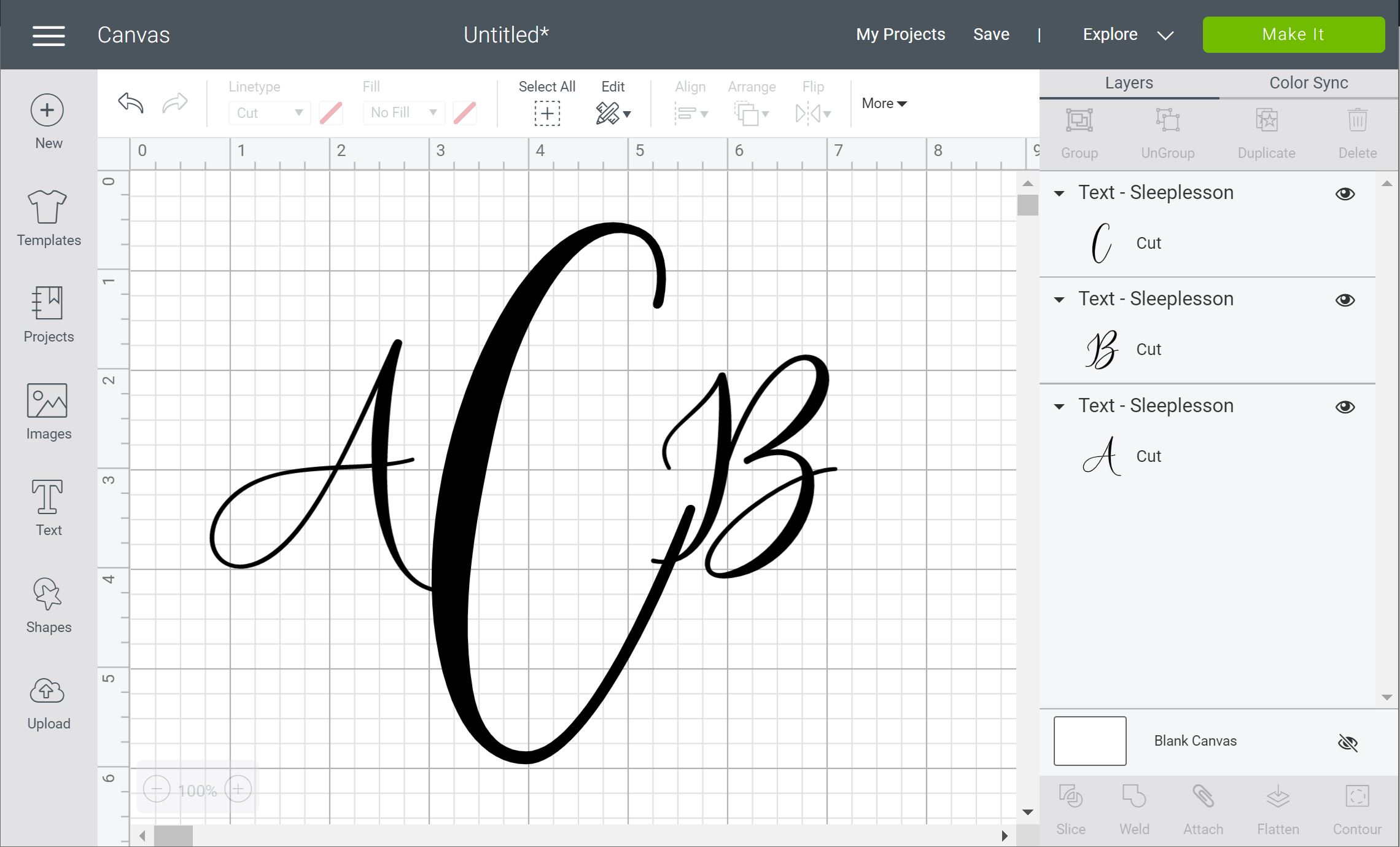Image resolution: width=1400 pixels, height=847 pixels.
Task: Show the Blank Canvas background
Action: 1348,742
